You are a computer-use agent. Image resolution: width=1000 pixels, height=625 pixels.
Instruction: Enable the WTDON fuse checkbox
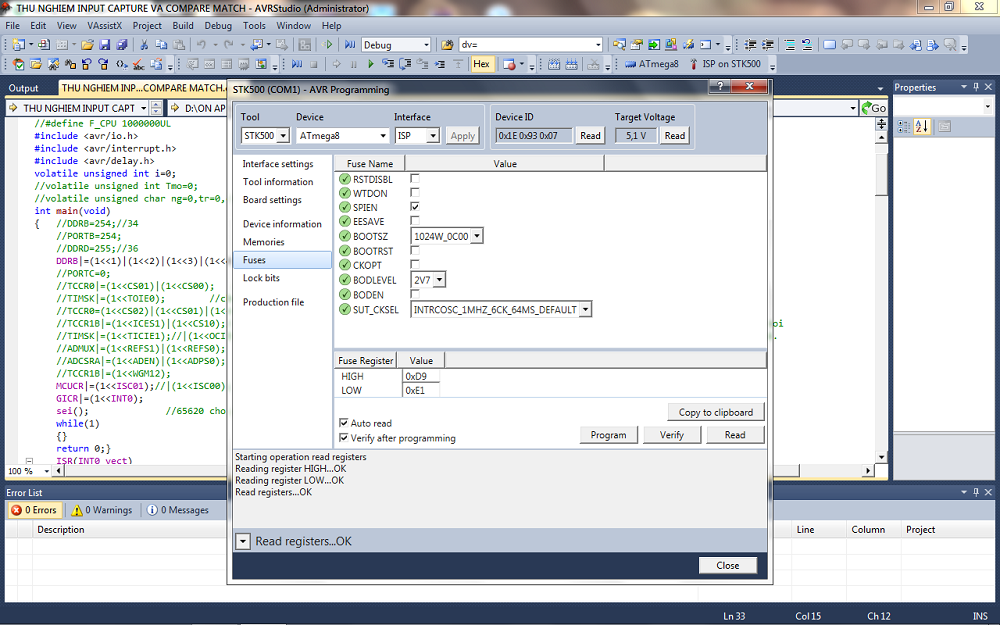pyautogui.click(x=415, y=193)
